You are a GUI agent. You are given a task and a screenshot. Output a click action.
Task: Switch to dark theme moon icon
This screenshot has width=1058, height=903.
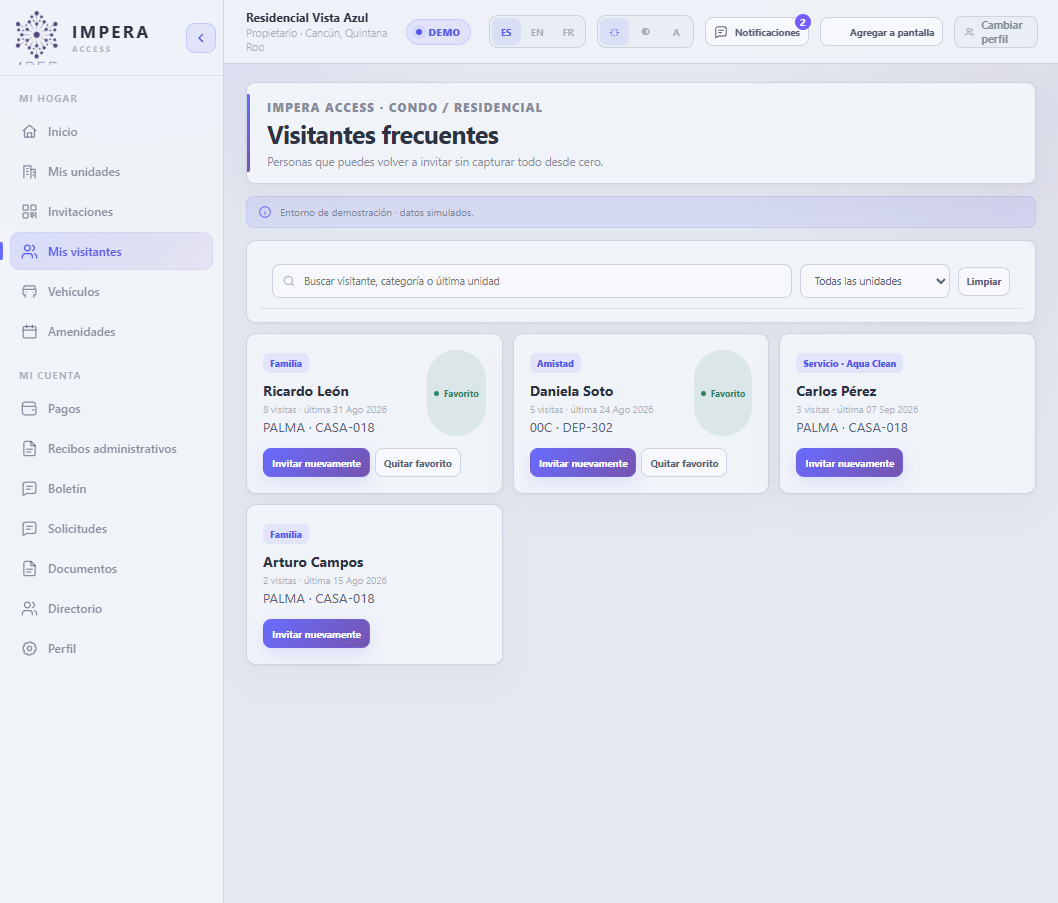(646, 32)
